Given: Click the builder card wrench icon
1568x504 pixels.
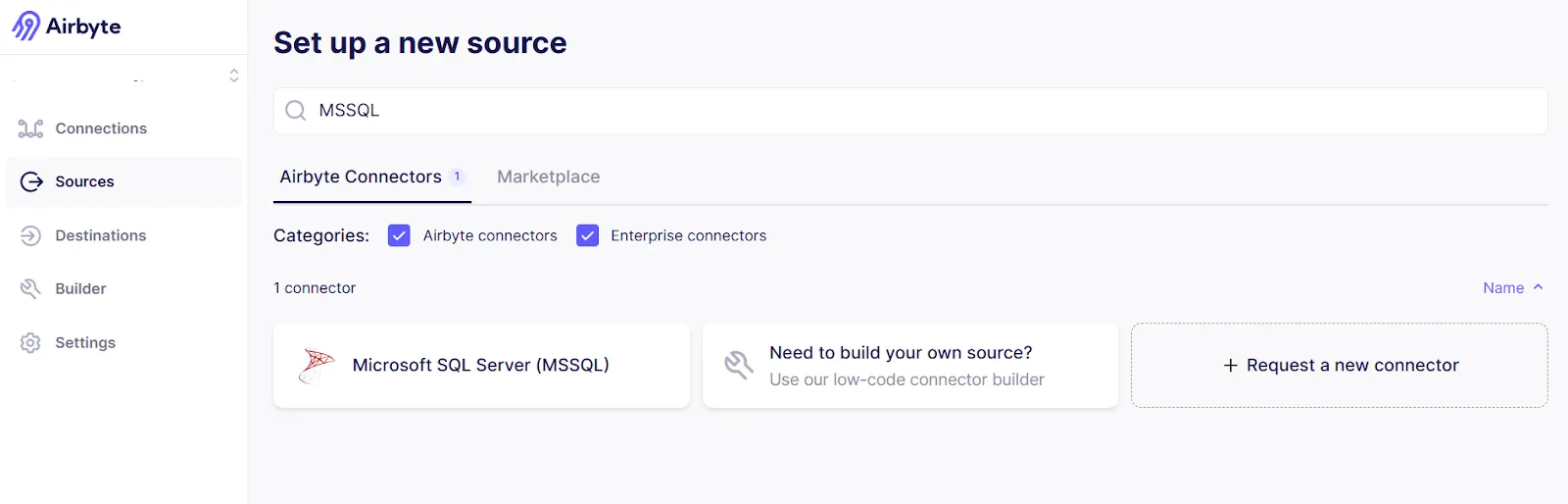Looking at the screenshot, I should click(x=739, y=365).
